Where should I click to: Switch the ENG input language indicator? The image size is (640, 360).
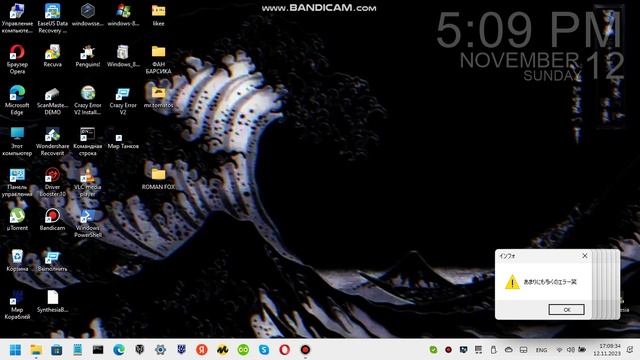point(541,350)
